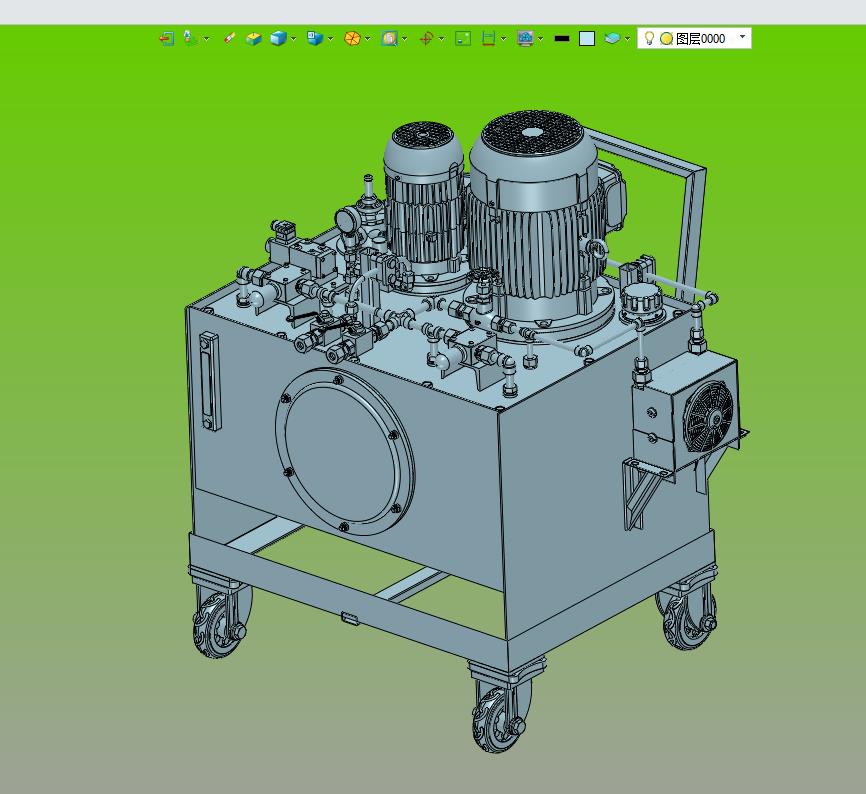The height and width of the screenshot is (794, 866).
Task: Open the view orientation dropdown arrow
Action: pyautogui.click(x=330, y=39)
